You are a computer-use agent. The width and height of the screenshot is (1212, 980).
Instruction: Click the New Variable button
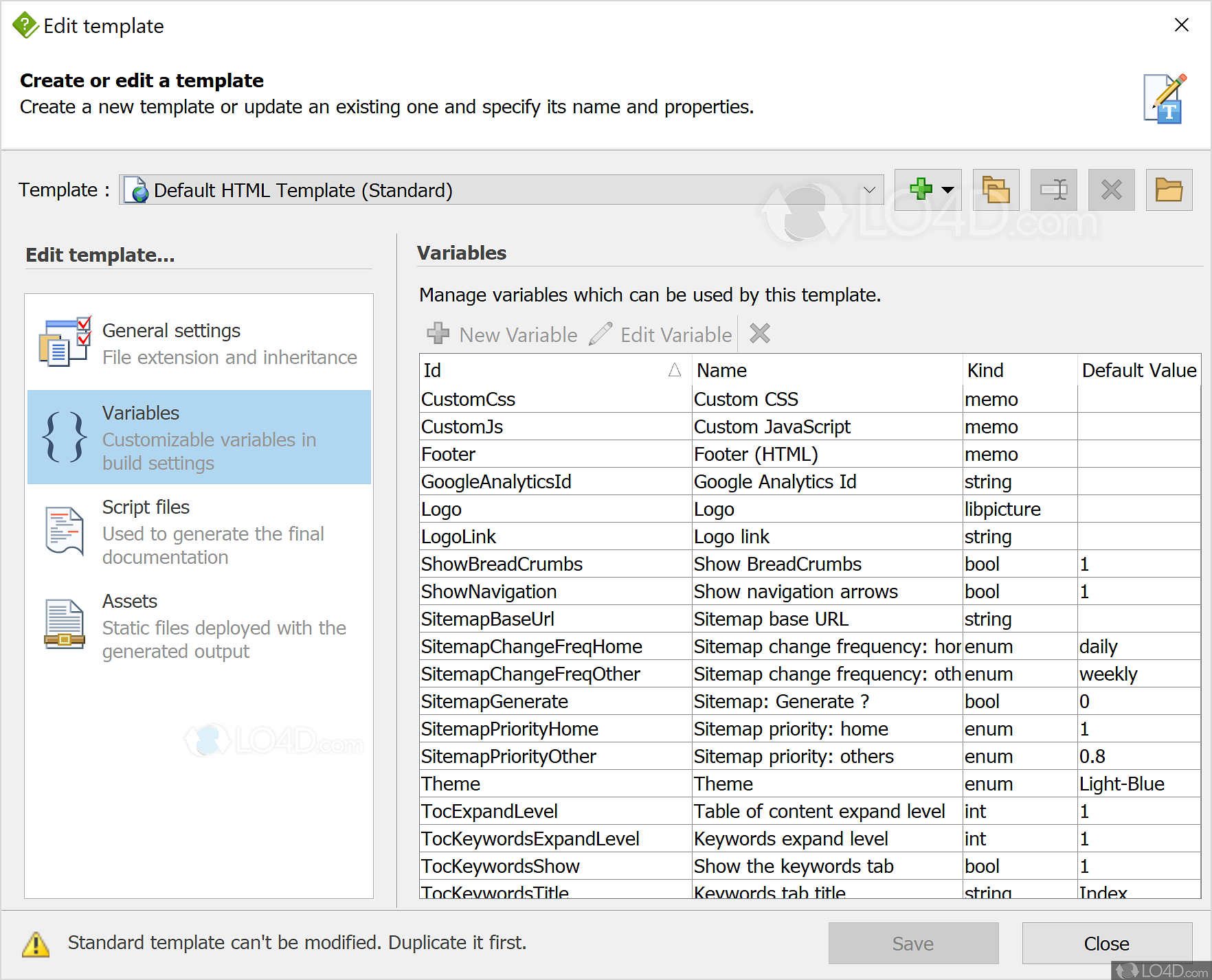tap(502, 334)
